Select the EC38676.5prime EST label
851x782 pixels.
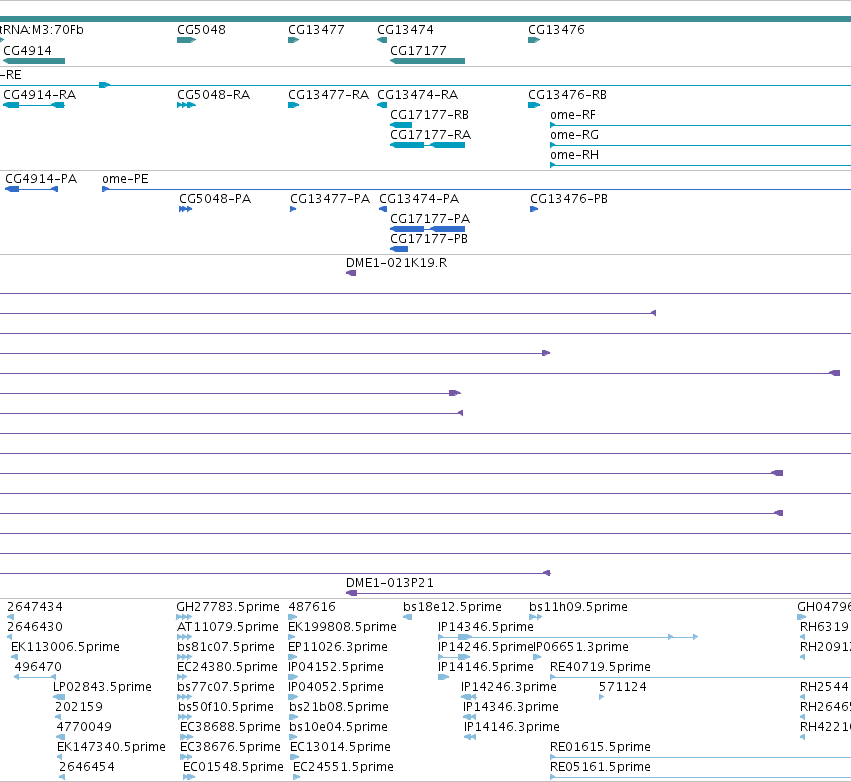(x=230, y=747)
